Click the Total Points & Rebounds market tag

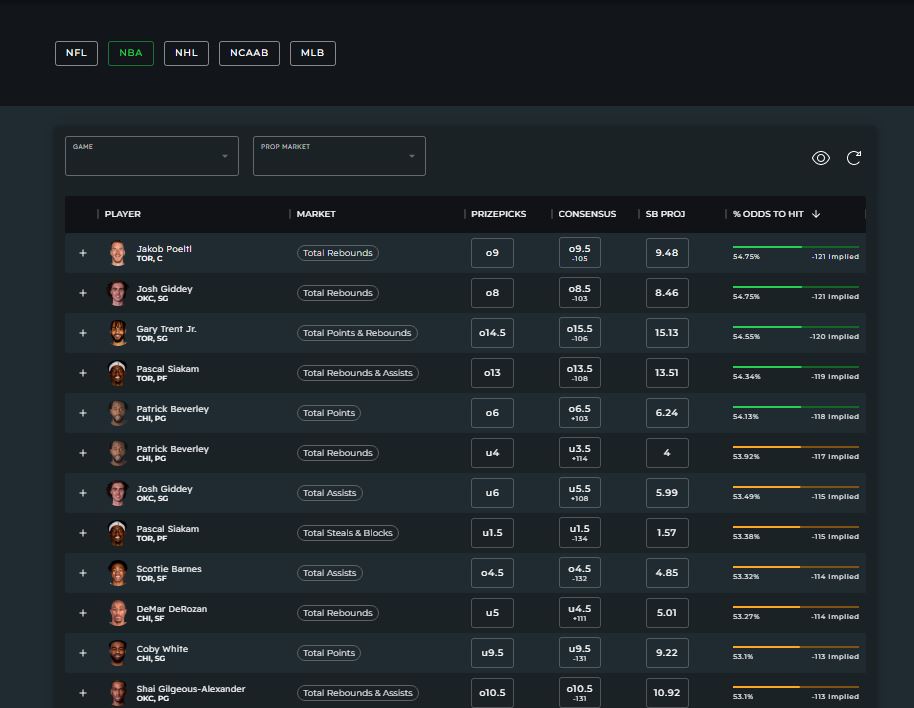[357, 333]
